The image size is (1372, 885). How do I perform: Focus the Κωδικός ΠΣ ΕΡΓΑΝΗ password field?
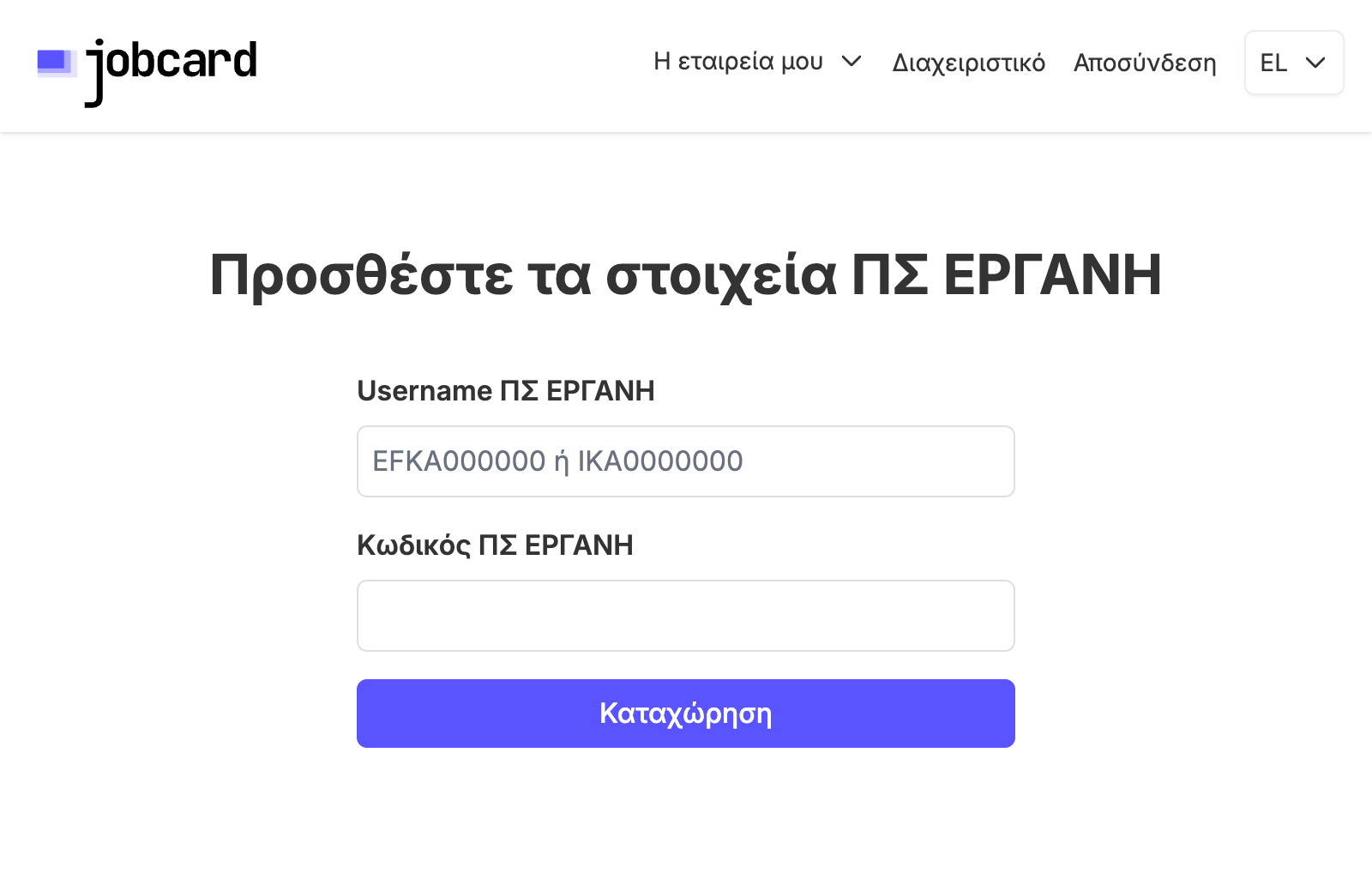685,615
